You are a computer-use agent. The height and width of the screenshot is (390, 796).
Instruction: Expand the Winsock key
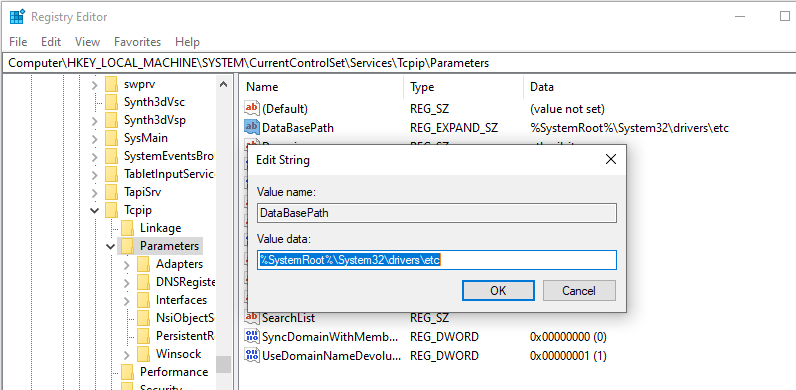(x=127, y=354)
